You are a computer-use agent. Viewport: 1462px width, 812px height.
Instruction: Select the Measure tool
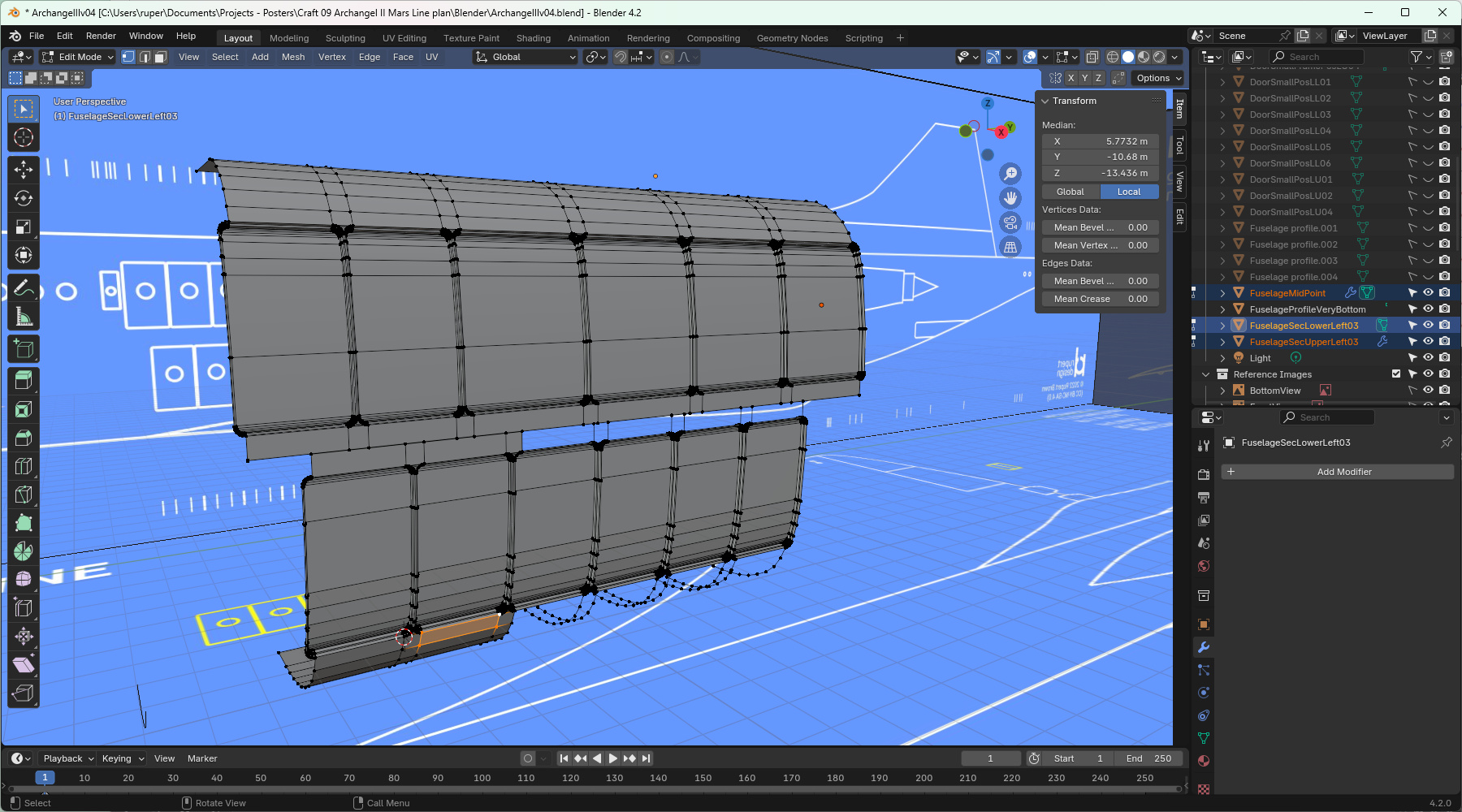(24, 317)
